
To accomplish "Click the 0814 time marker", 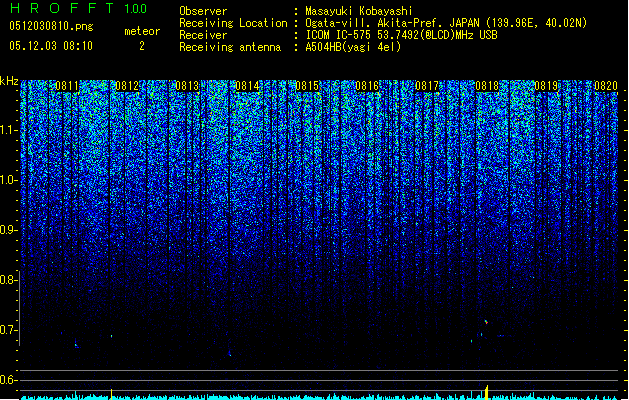I will pyautogui.click(x=247, y=86).
